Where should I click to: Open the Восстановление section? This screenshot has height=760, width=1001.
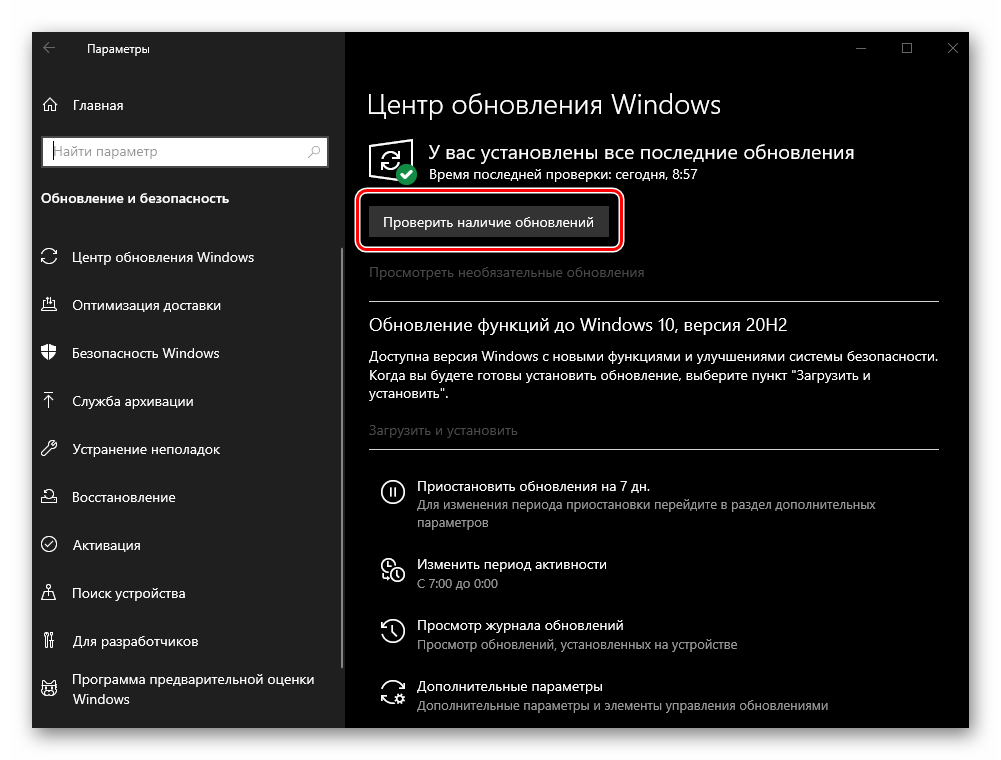tap(123, 497)
